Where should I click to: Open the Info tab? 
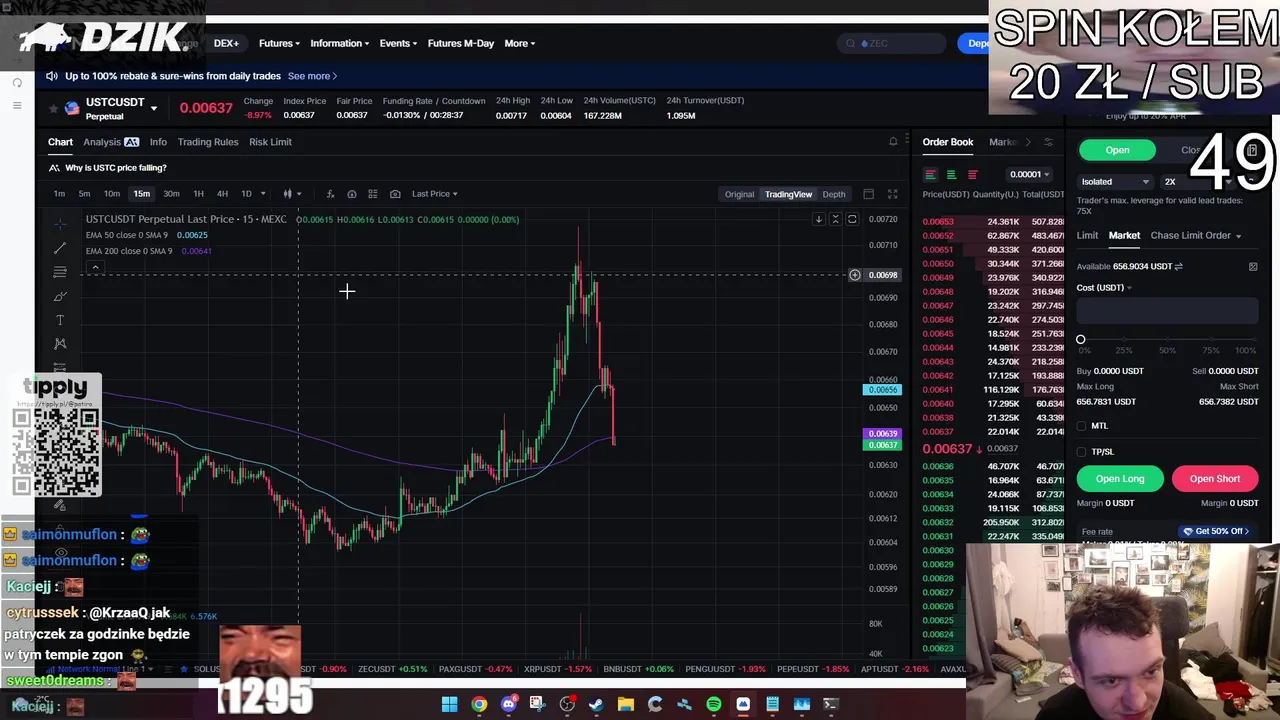tap(158, 142)
